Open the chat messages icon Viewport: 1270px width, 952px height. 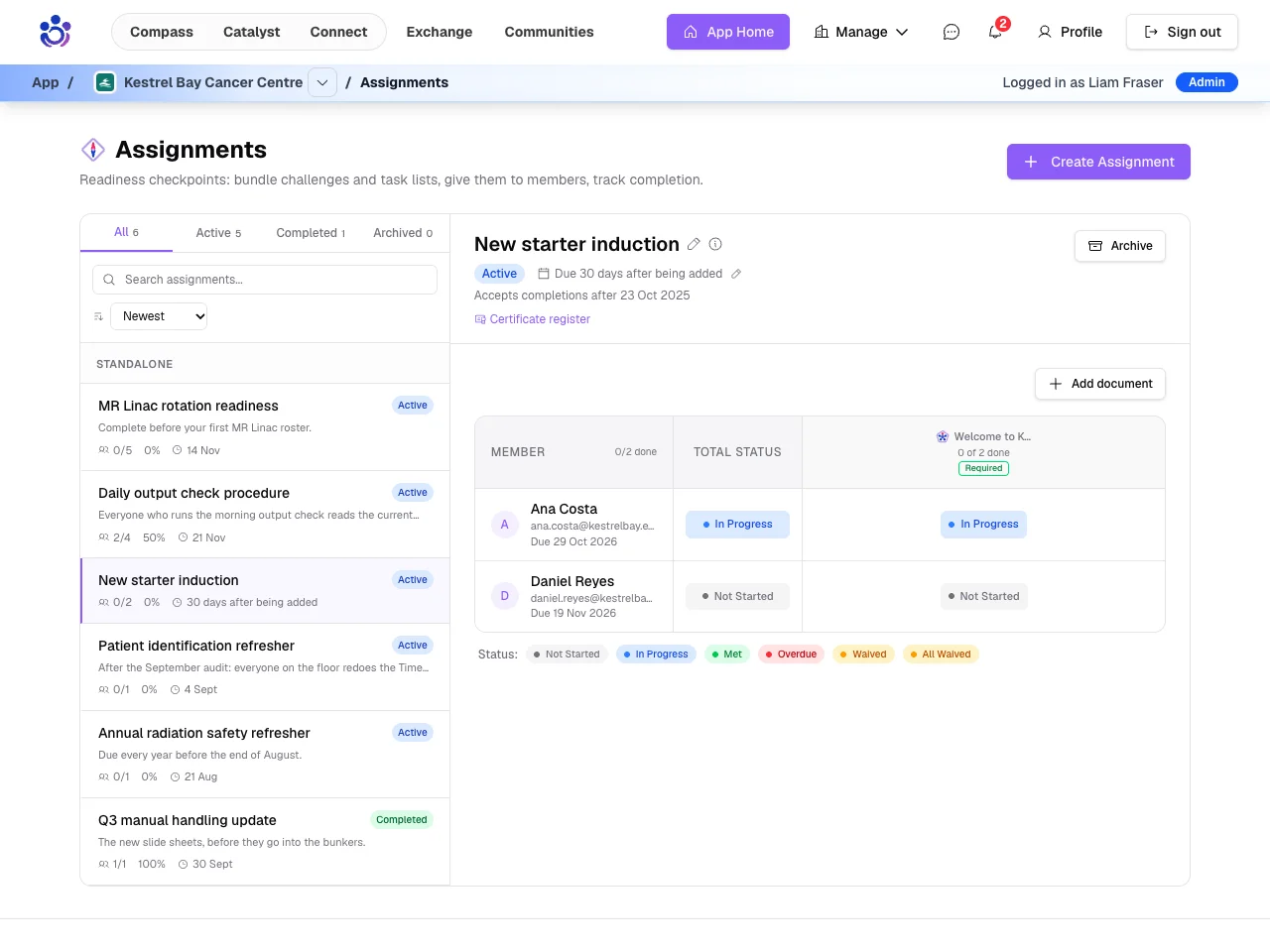(x=952, y=32)
